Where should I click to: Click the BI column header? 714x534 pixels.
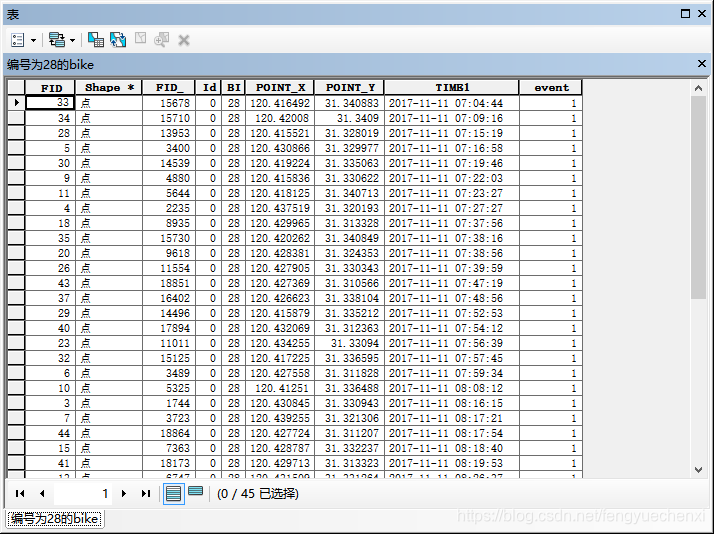coord(234,87)
